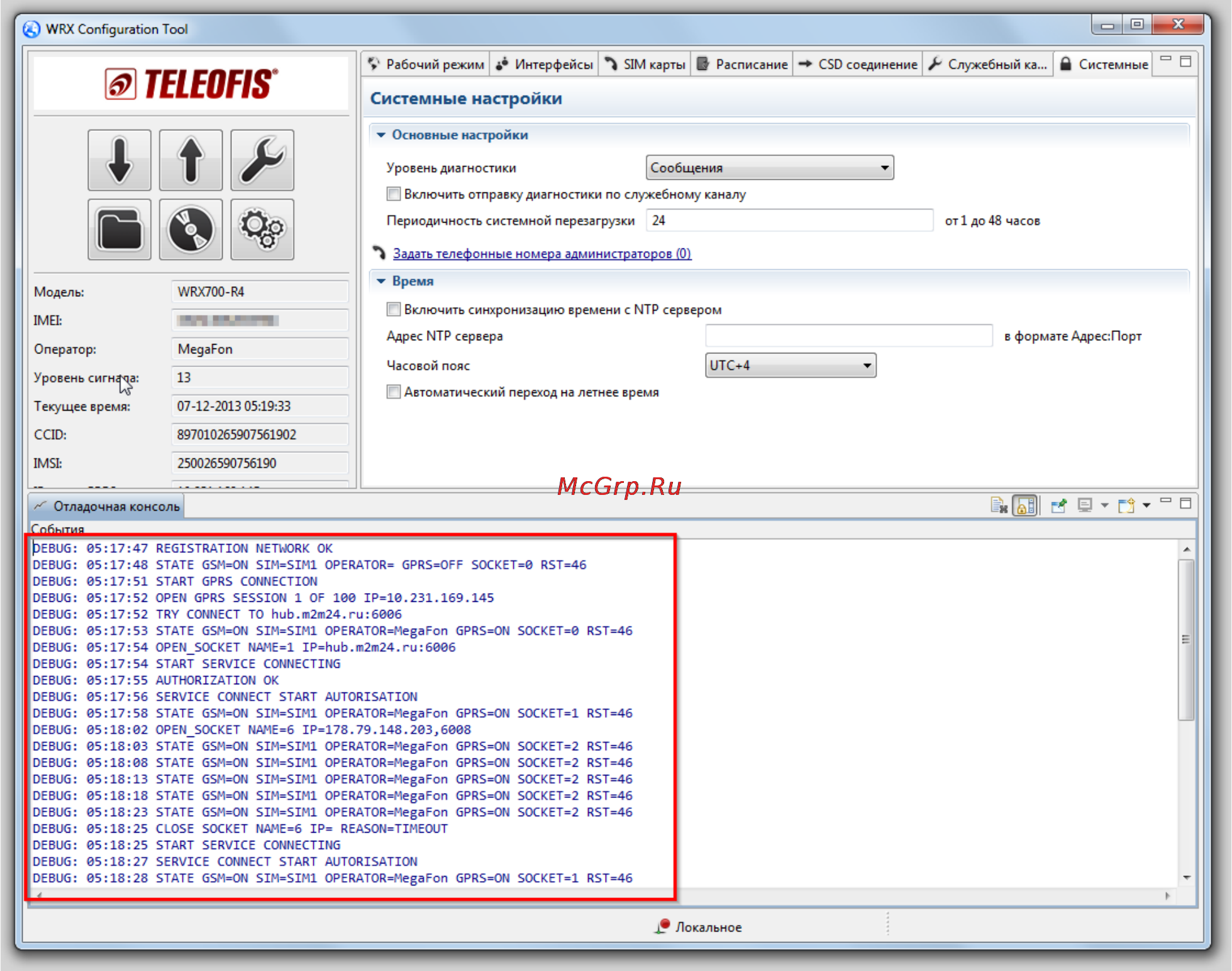1232x971 pixels.
Task: Open the Display Selected Console dropdown arrow
Action: pyautogui.click(x=1105, y=506)
